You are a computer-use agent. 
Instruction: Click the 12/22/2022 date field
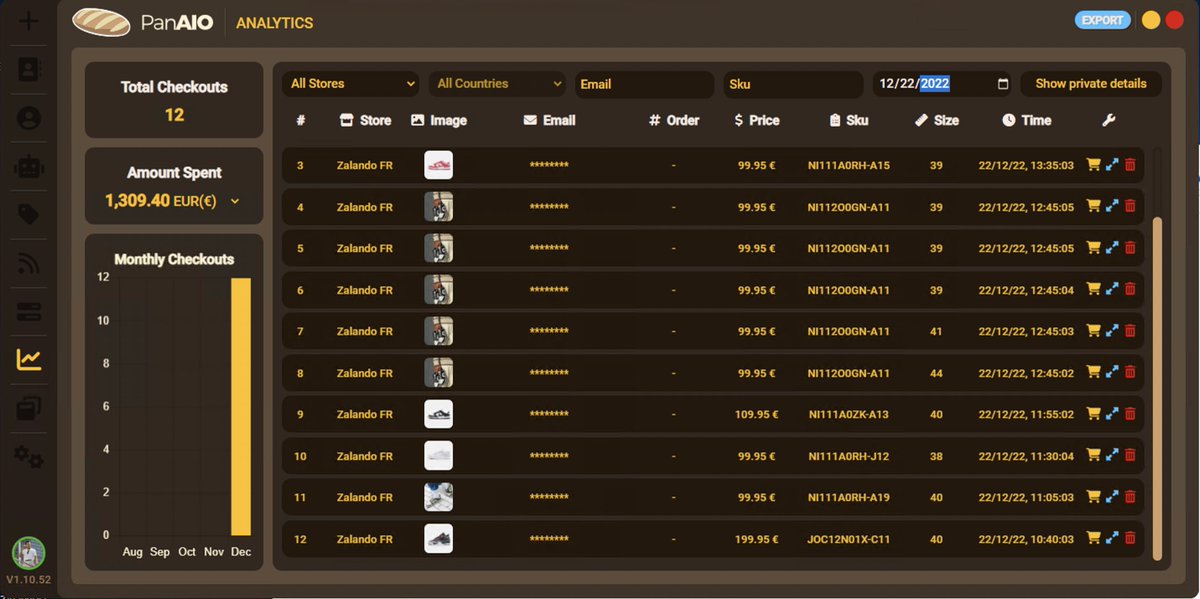point(942,84)
